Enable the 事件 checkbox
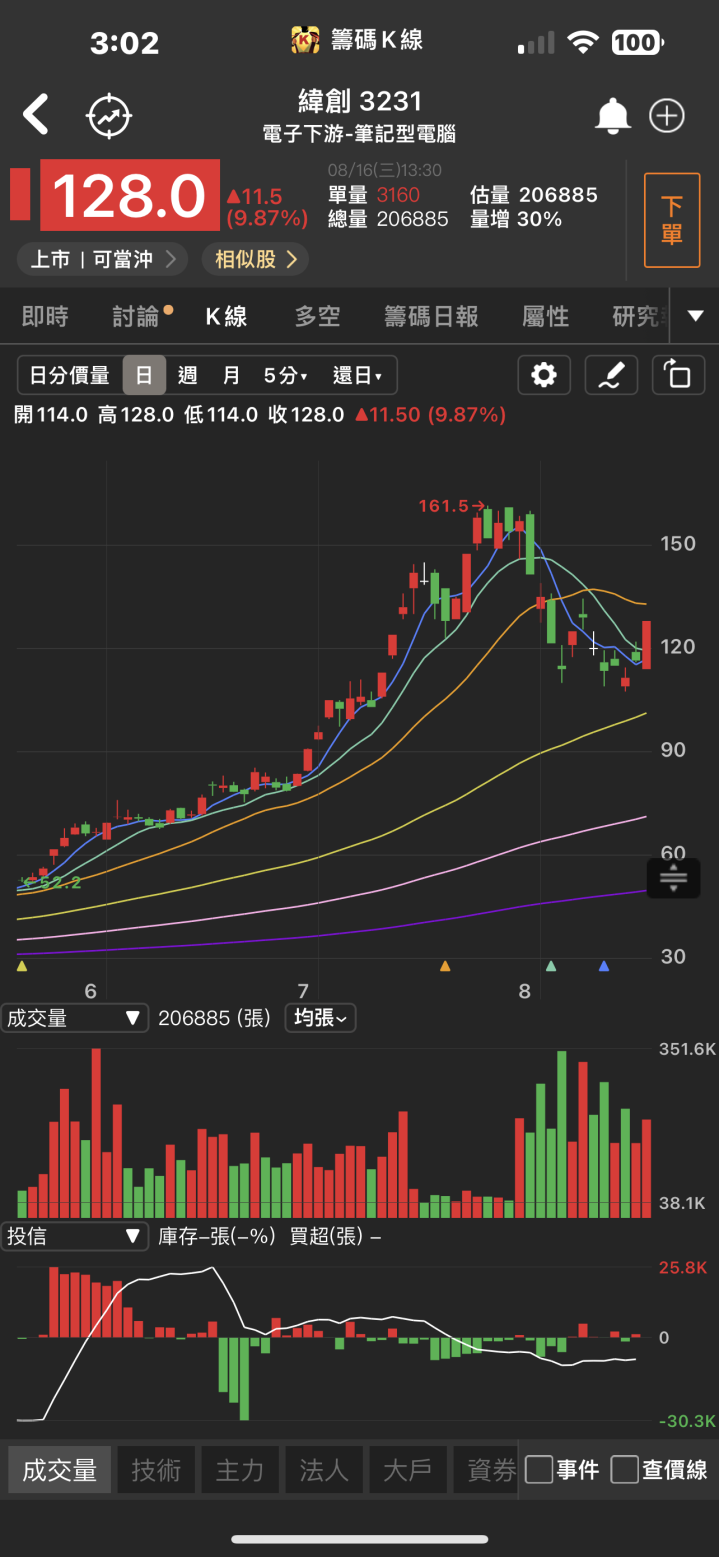This screenshot has height=1557, width=719. tap(540, 1469)
